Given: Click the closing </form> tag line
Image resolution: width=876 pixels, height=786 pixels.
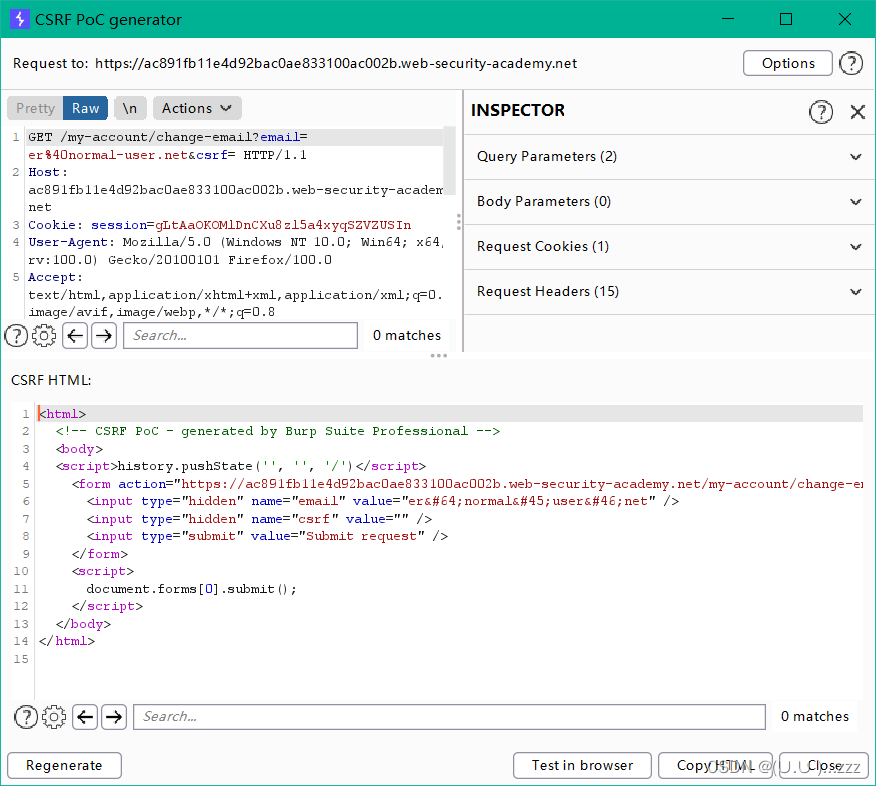Looking at the screenshot, I should (100, 554).
